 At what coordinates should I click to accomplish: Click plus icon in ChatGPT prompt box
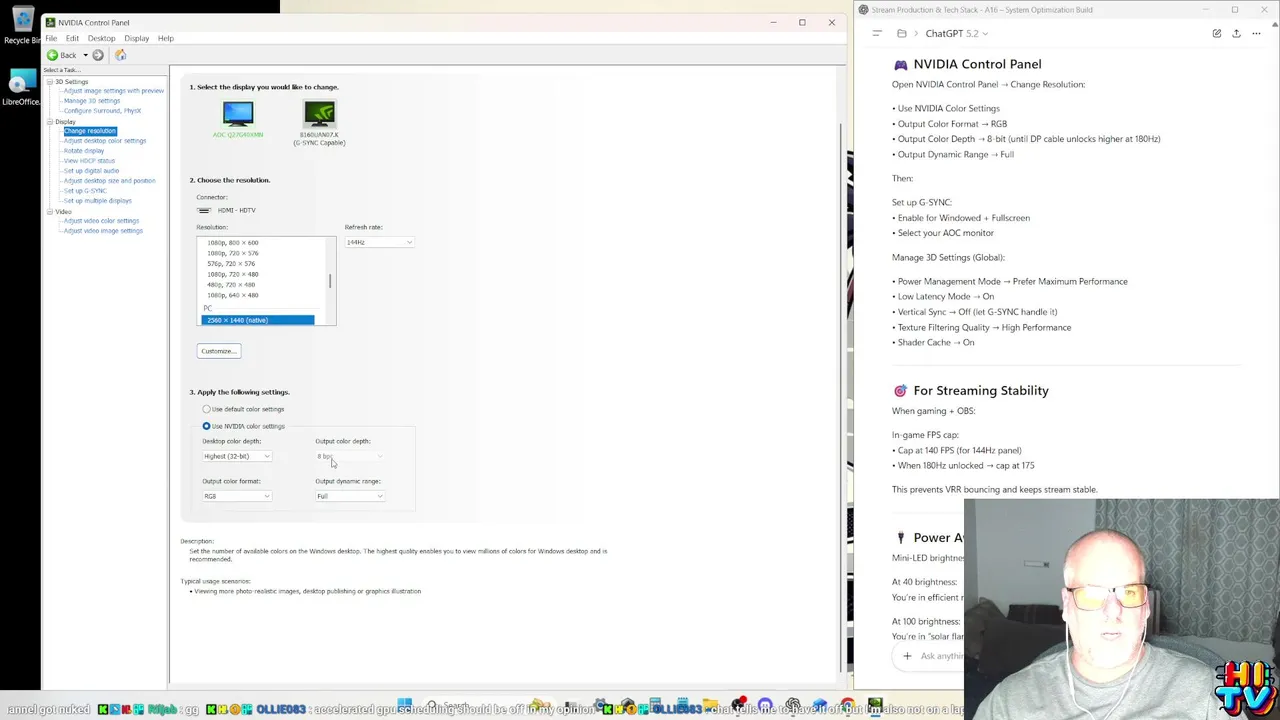907,656
